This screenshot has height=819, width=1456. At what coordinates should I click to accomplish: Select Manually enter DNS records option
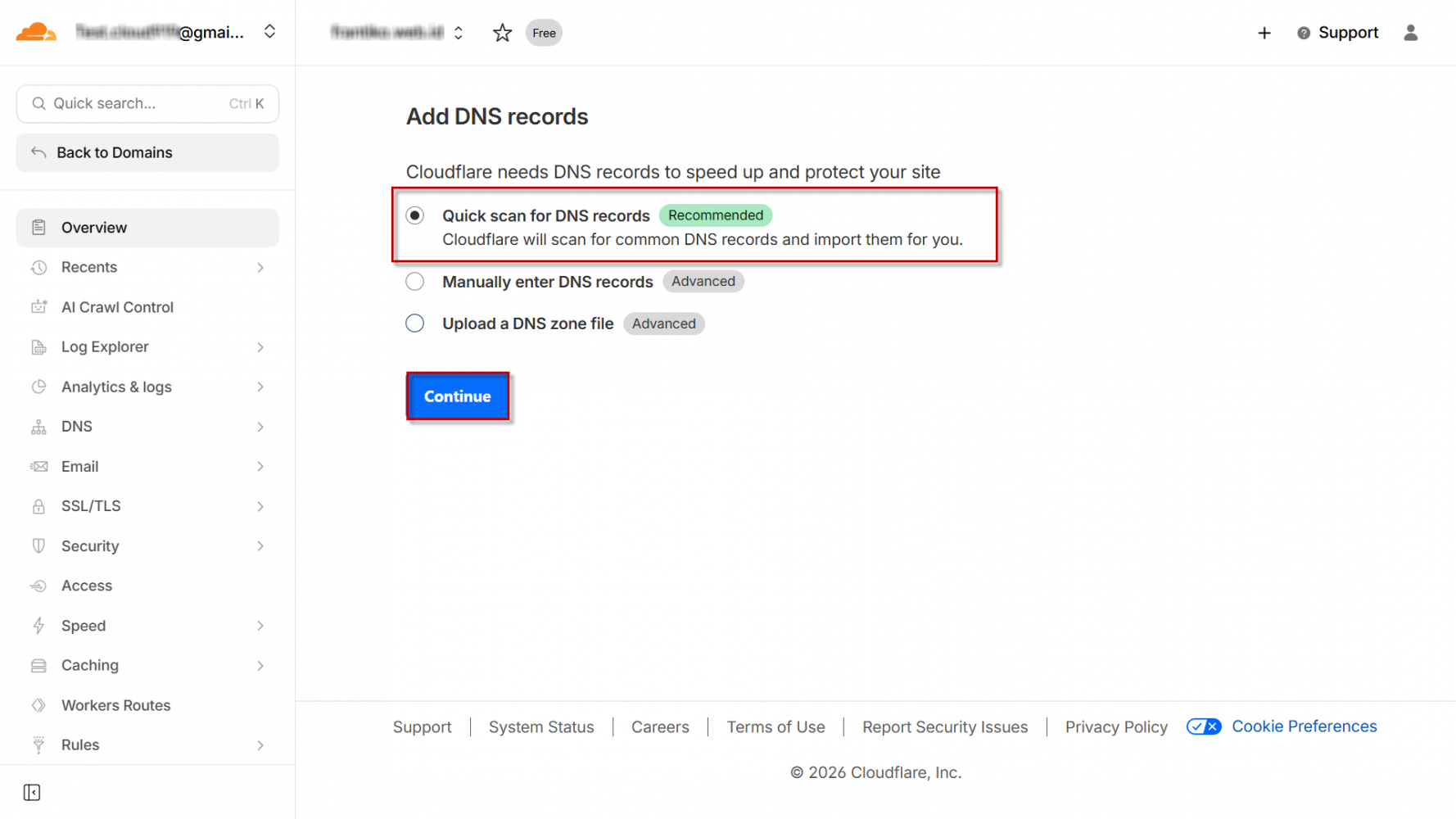pyautogui.click(x=415, y=282)
